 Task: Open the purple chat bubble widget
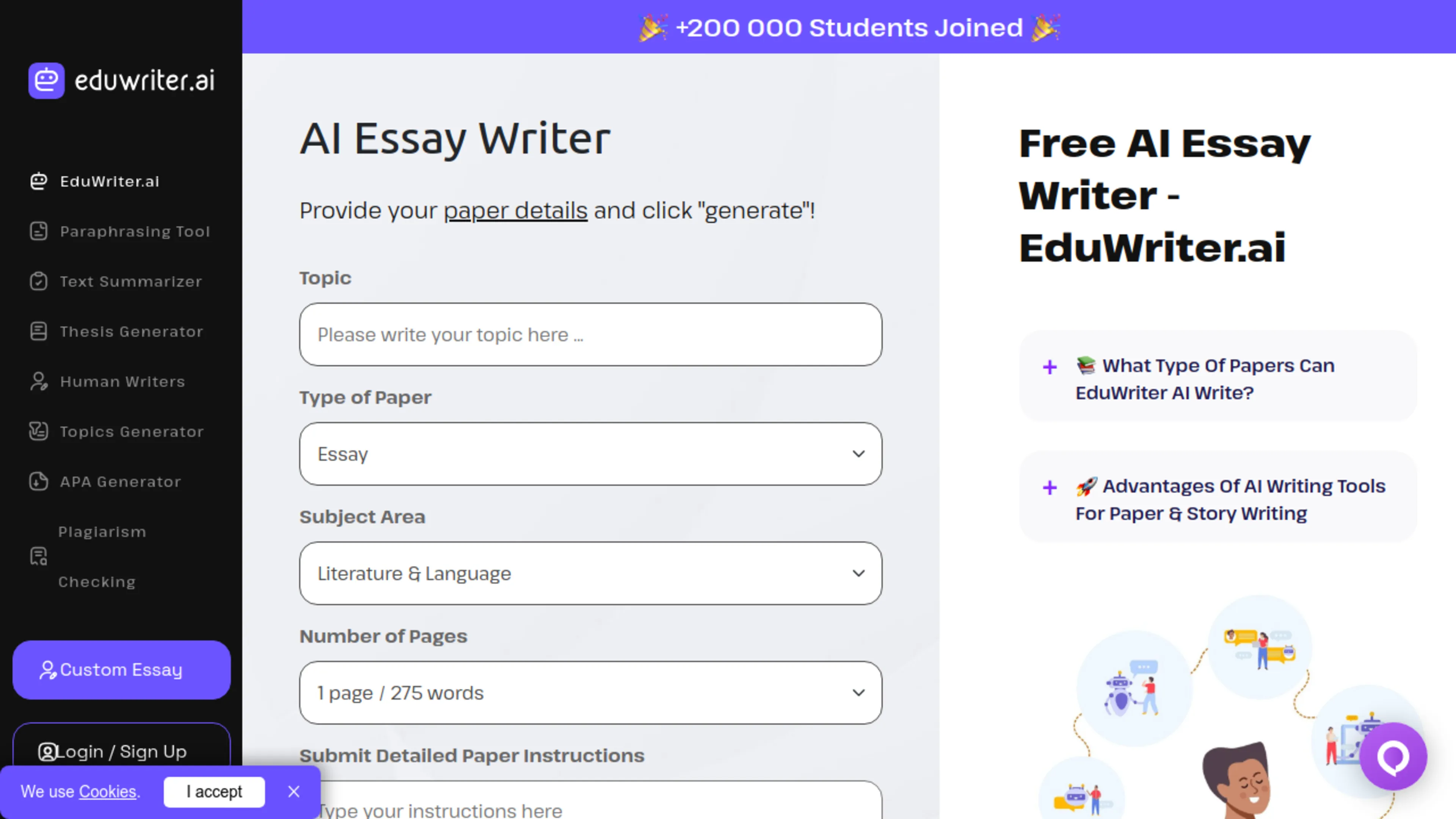pos(1393,756)
